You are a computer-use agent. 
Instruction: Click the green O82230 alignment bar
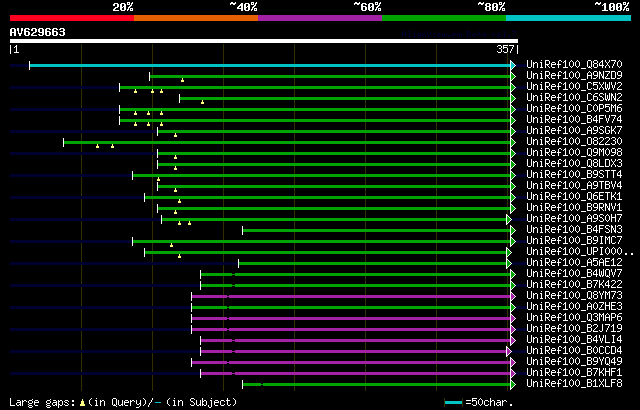click(x=287, y=142)
